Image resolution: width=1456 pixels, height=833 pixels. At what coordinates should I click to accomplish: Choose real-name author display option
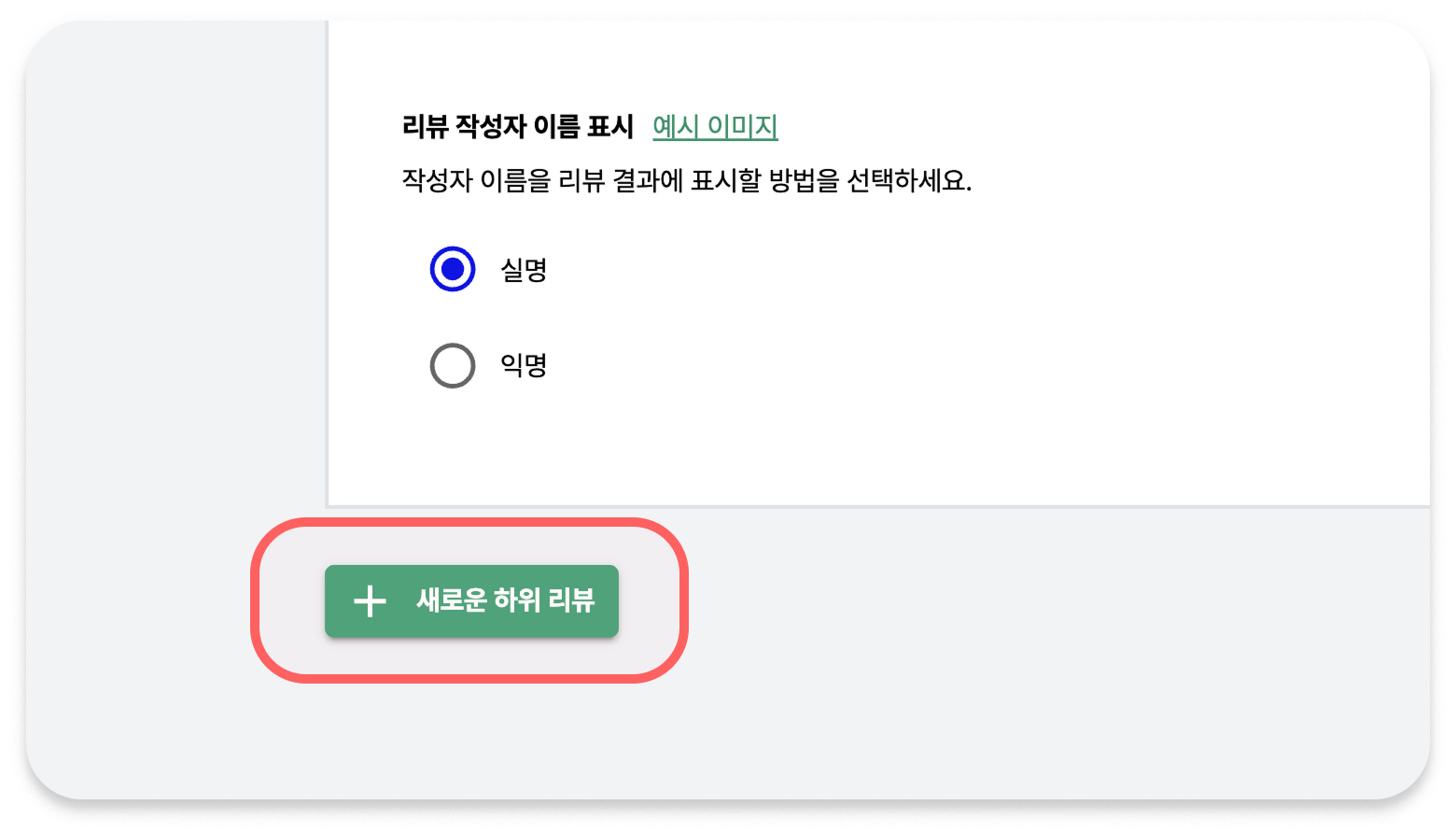point(453,270)
